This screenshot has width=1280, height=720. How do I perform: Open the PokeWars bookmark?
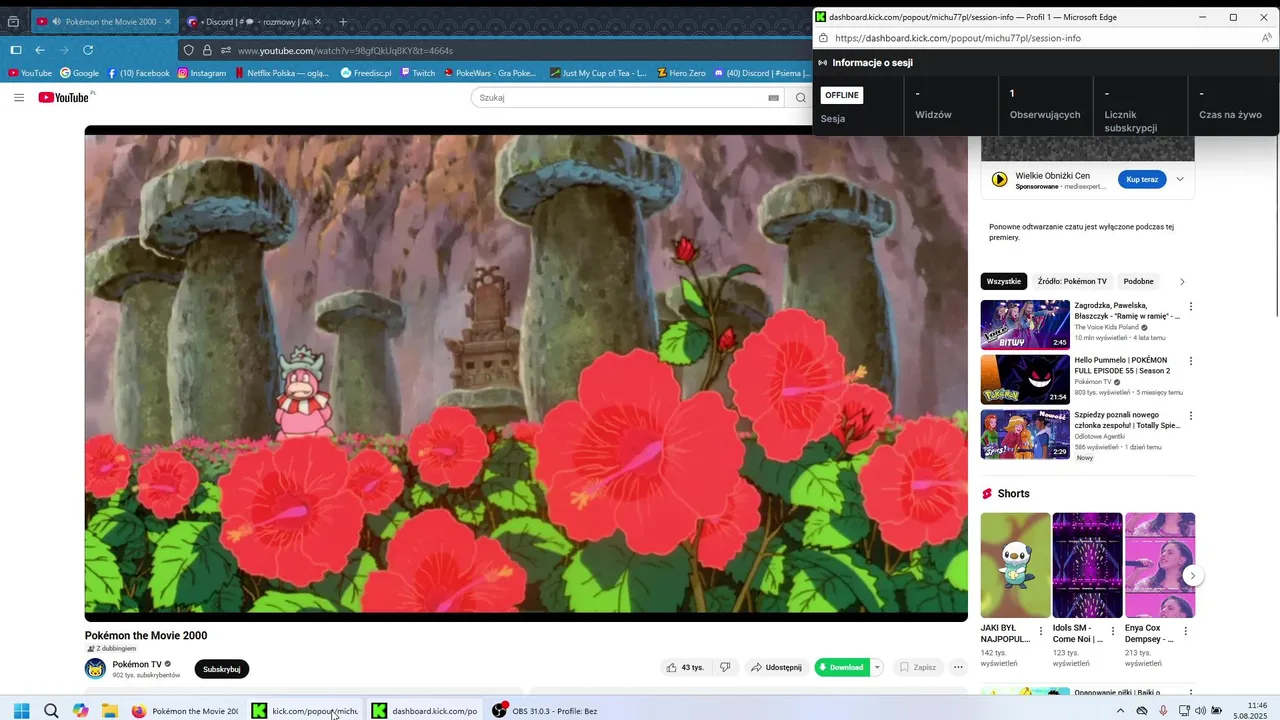coord(490,73)
